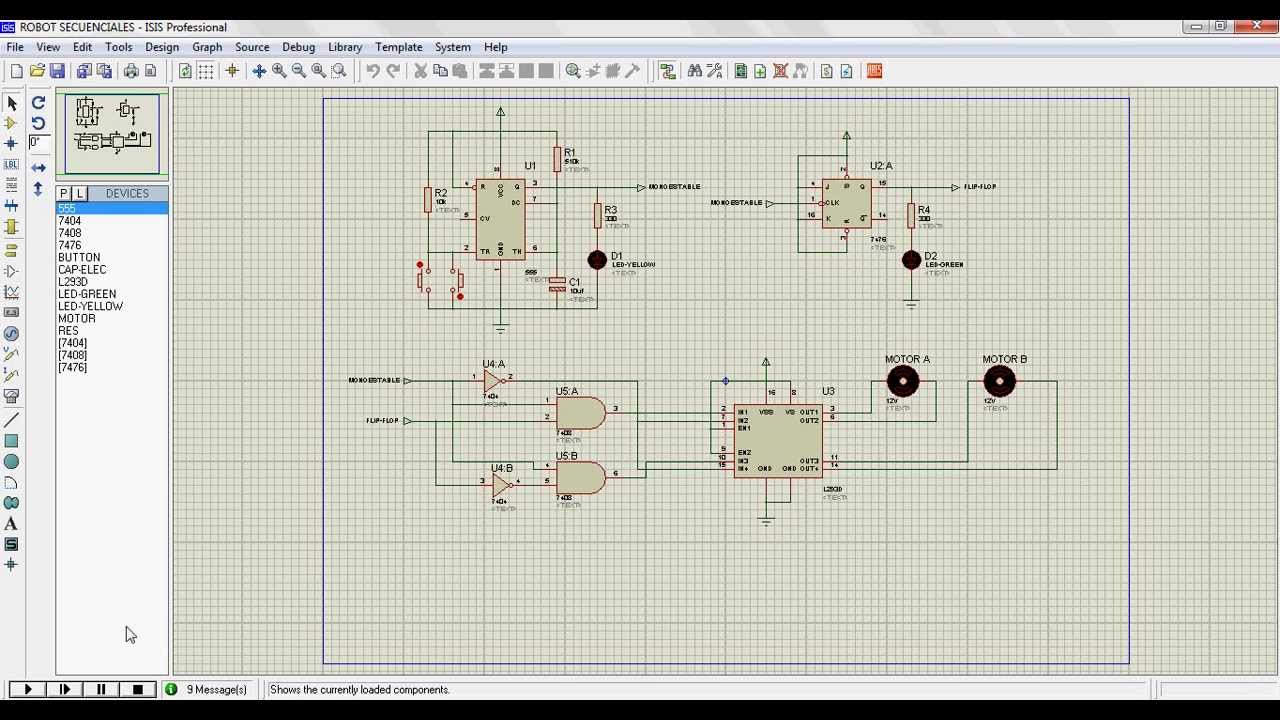
Task: Click the L library manager button
Action: (80, 193)
